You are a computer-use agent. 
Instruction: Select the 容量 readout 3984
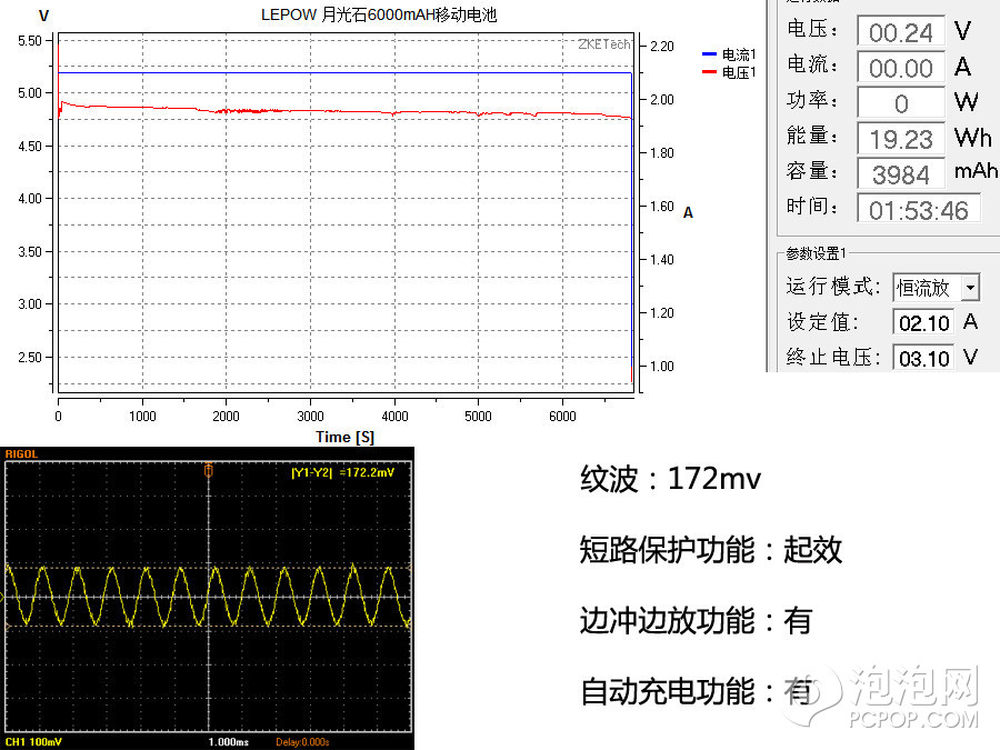pyautogui.click(x=901, y=174)
